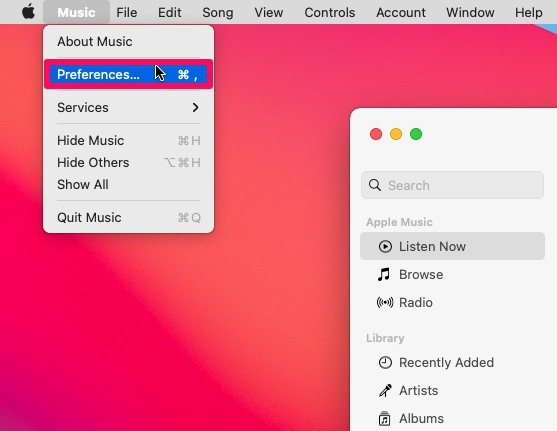Viewport: 557px width, 431px height.
Task: Open the Music menu in menu bar
Action: click(x=76, y=12)
